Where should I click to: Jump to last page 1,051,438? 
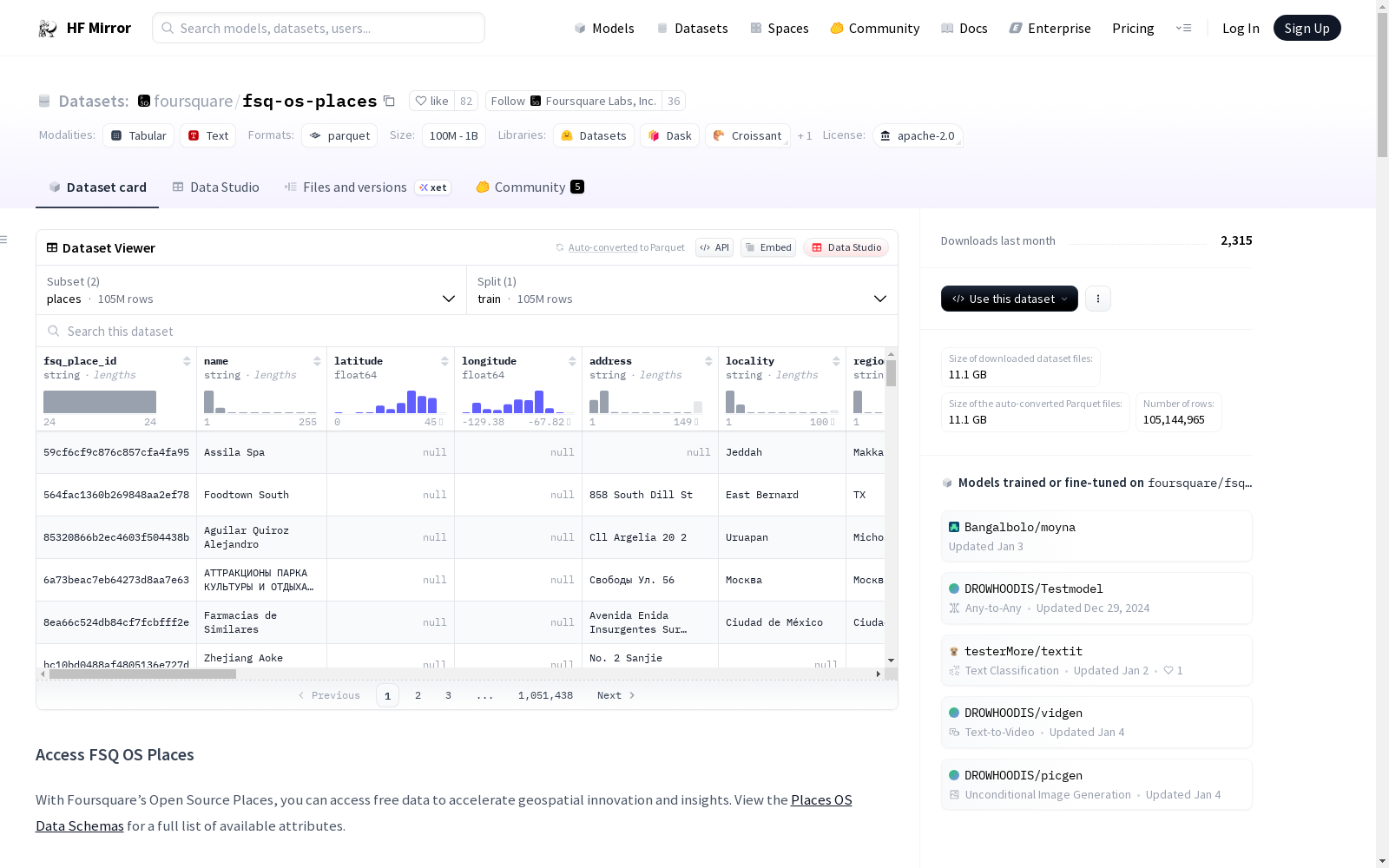pyautogui.click(x=545, y=695)
